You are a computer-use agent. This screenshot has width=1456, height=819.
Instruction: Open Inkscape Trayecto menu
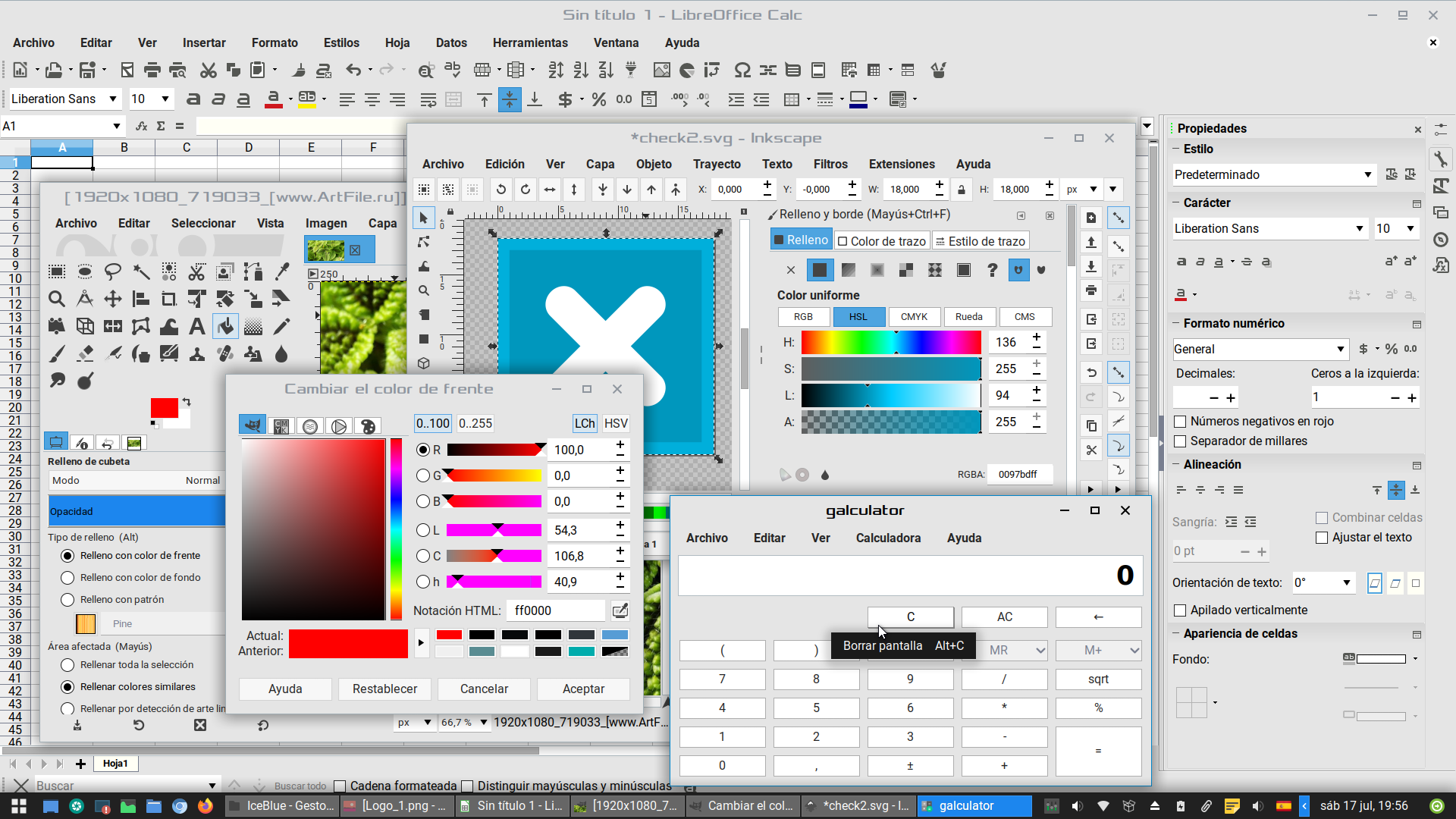(x=717, y=164)
